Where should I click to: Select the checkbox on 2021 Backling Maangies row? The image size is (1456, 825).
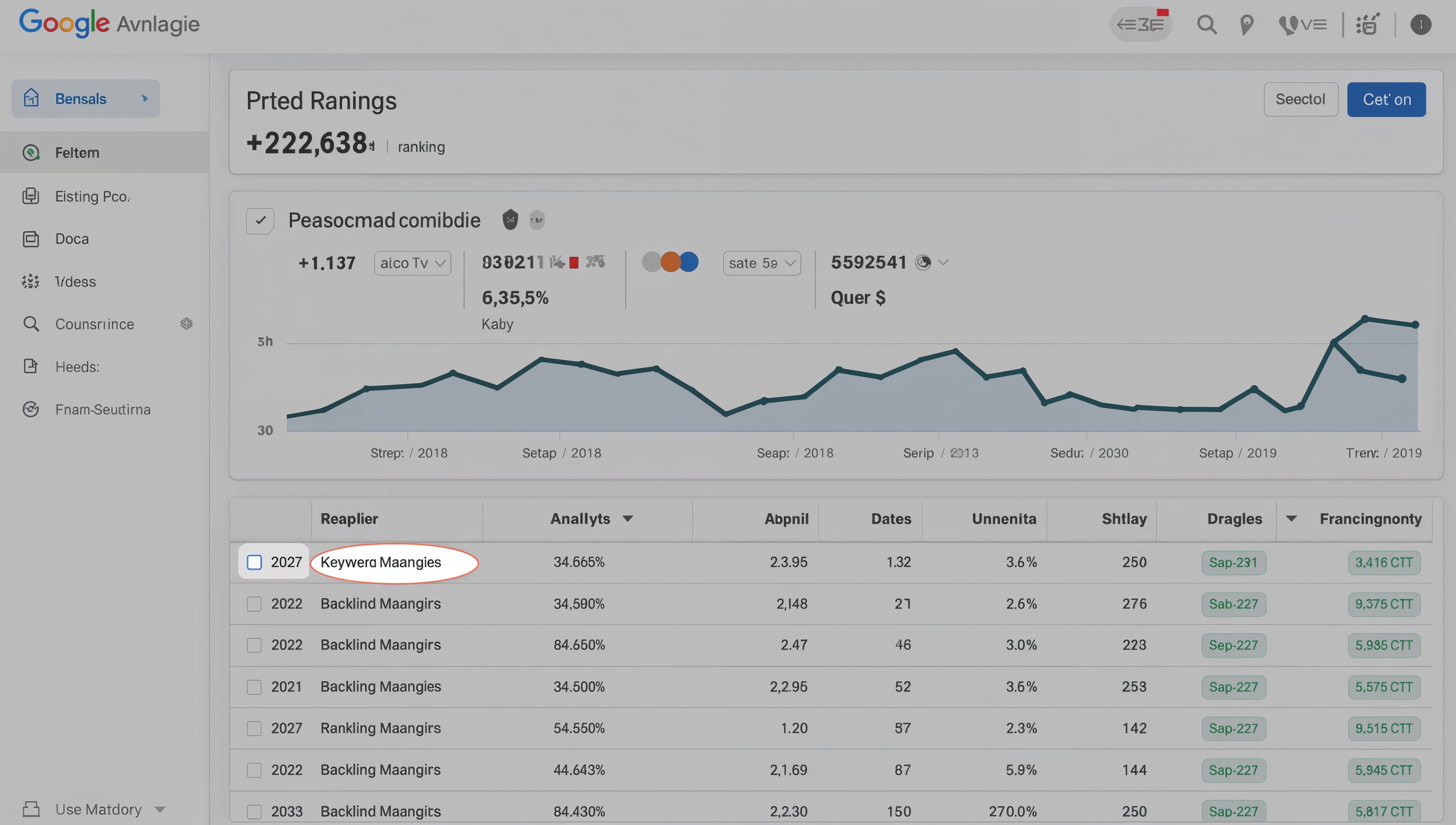pyautogui.click(x=254, y=687)
